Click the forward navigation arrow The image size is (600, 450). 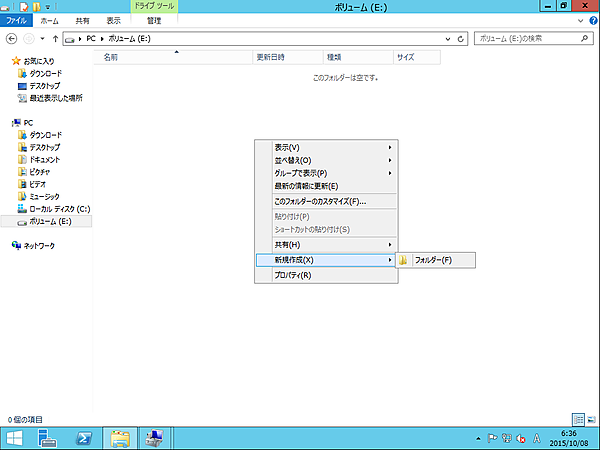coord(29,39)
